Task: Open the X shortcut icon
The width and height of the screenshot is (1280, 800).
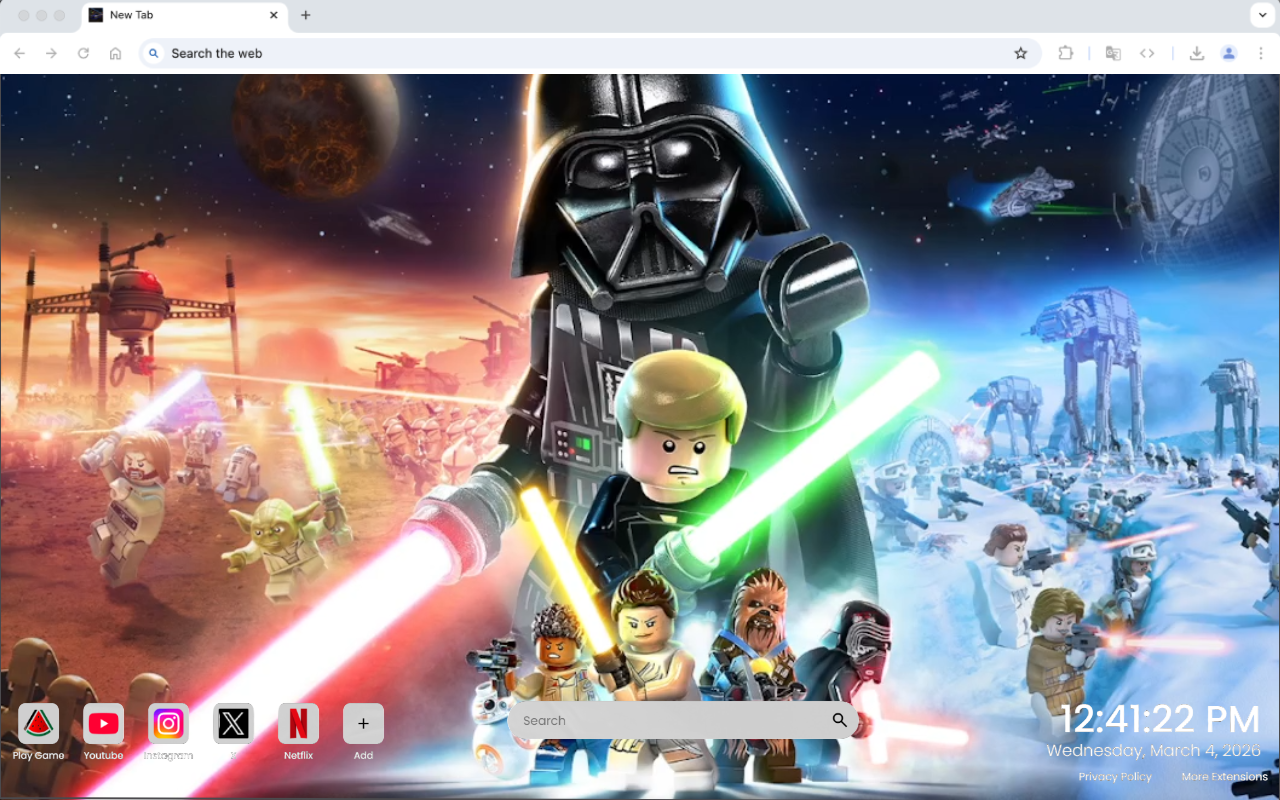Action: point(233,724)
